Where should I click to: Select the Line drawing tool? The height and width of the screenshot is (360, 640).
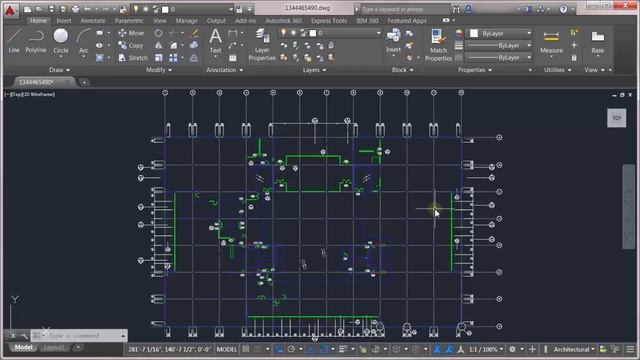[14, 41]
